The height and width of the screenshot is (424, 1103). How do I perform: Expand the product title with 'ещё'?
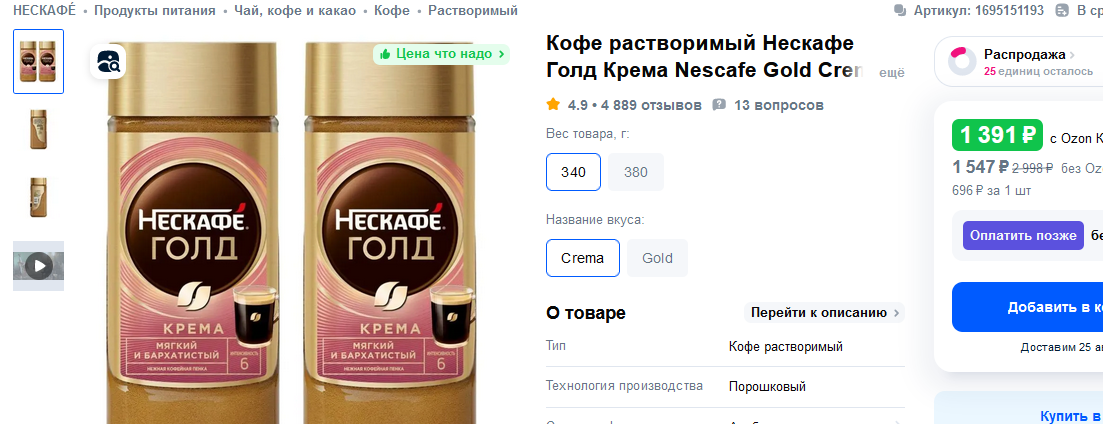891,72
